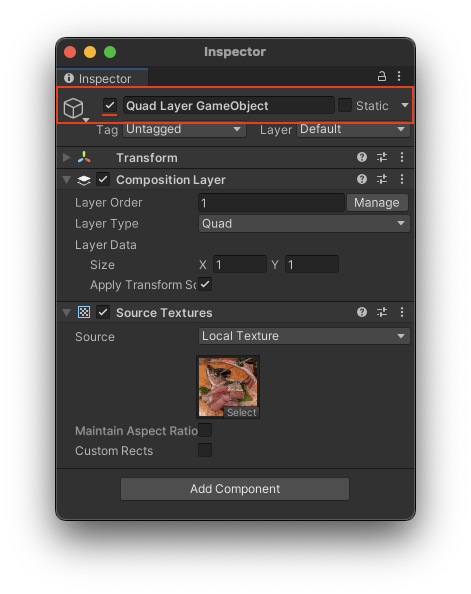This screenshot has height=594, width=471.
Task: Click the Maintain Aspect Ratio label
Action: (136, 431)
